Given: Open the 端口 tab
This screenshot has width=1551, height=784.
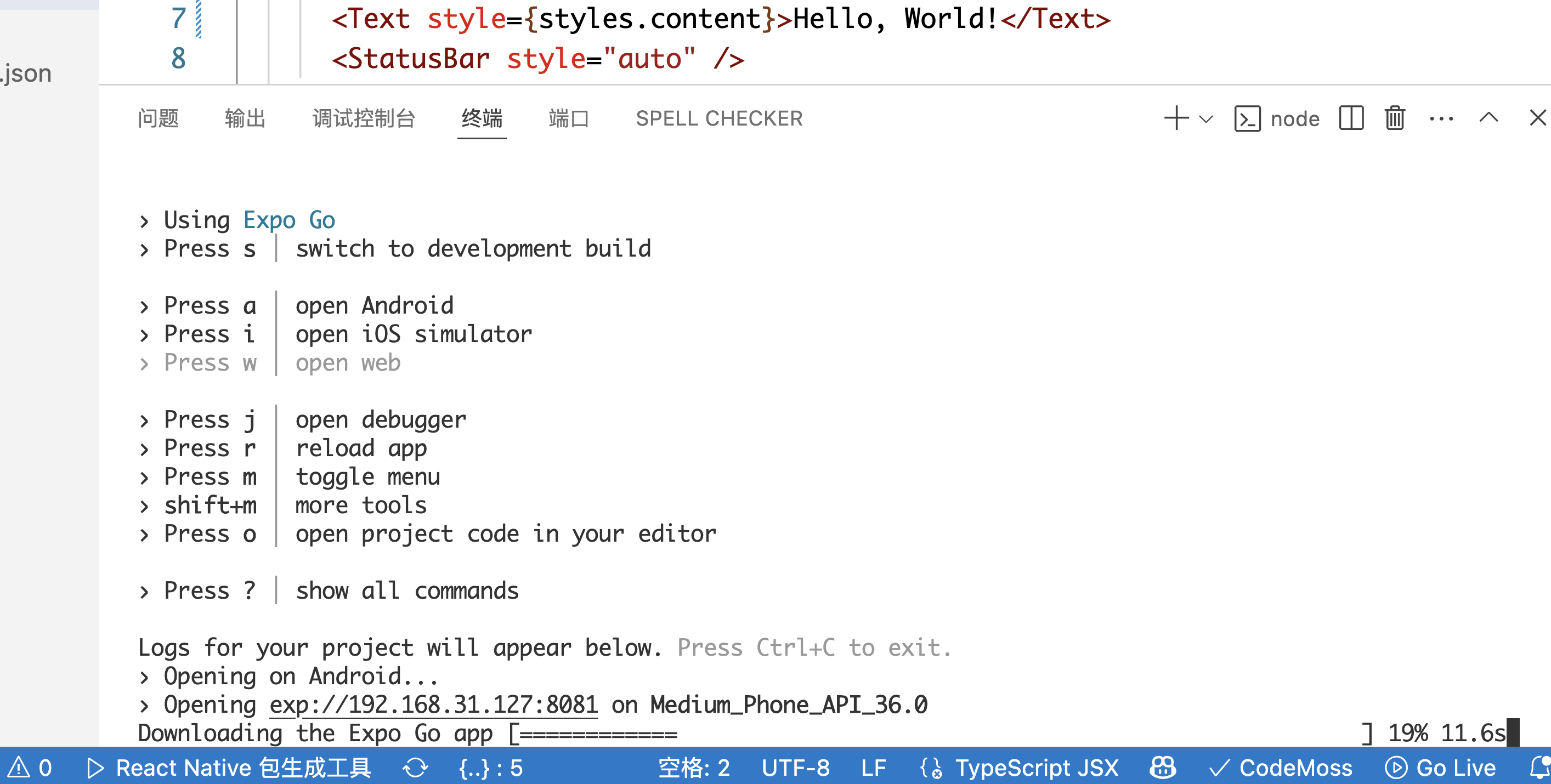Looking at the screenshot, I should 568,118.
